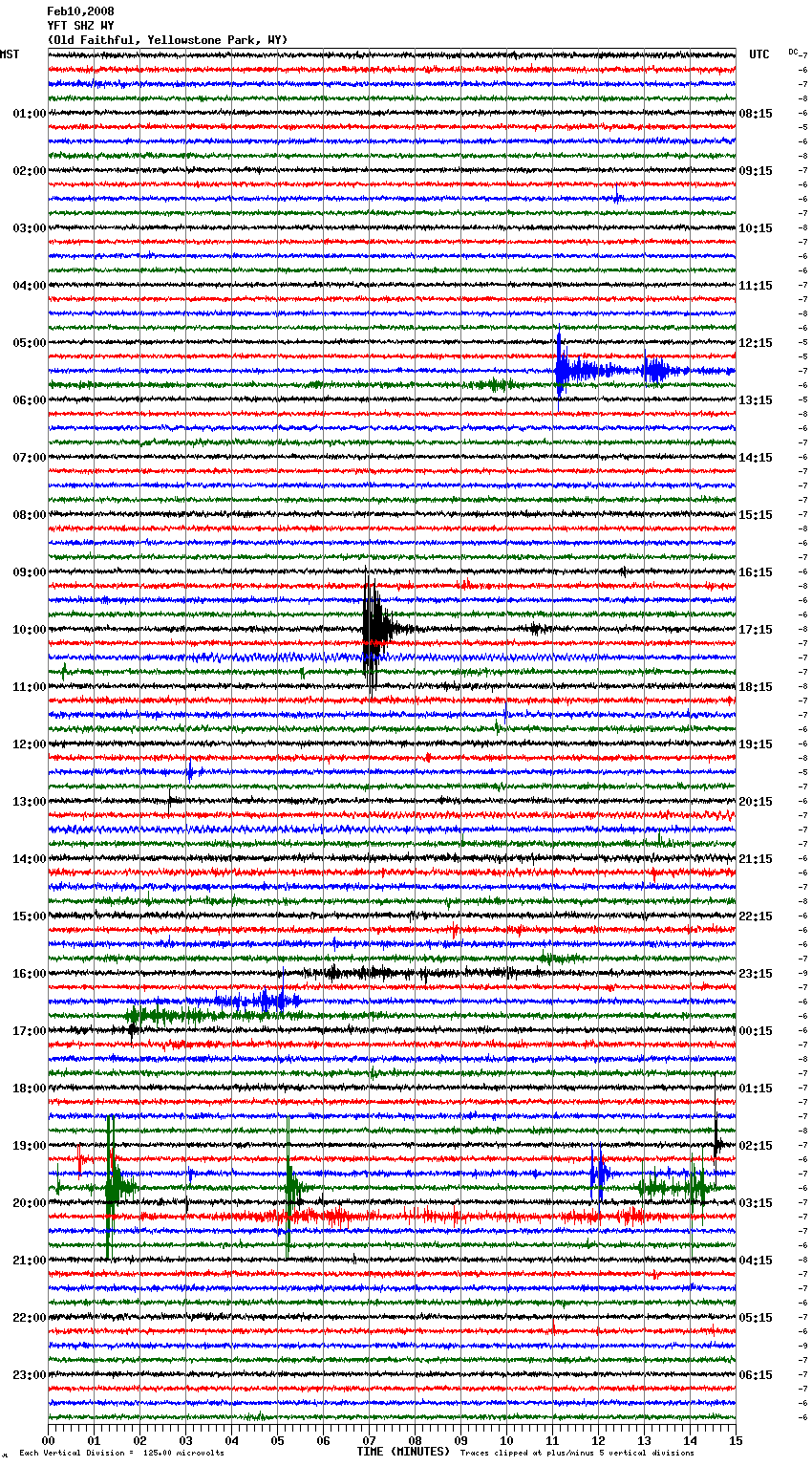This screenshot has height=1466, width=812.
Task: Select the '21:00' MST time label
Action: pyautogui.click(x=30, y=1261)
